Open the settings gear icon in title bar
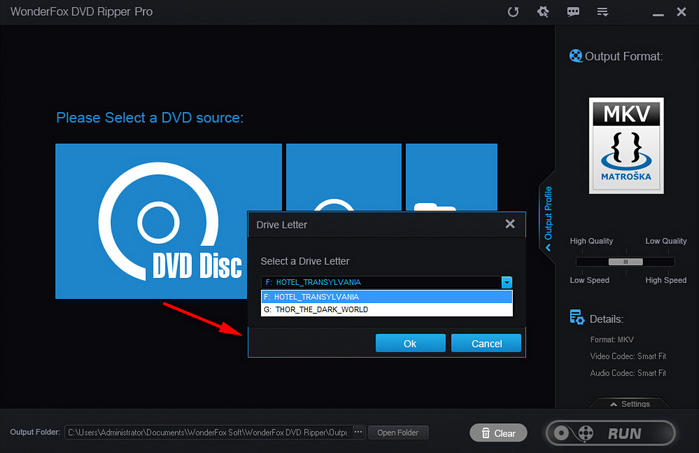The image size is (699, 453). (x=543, y=12)
